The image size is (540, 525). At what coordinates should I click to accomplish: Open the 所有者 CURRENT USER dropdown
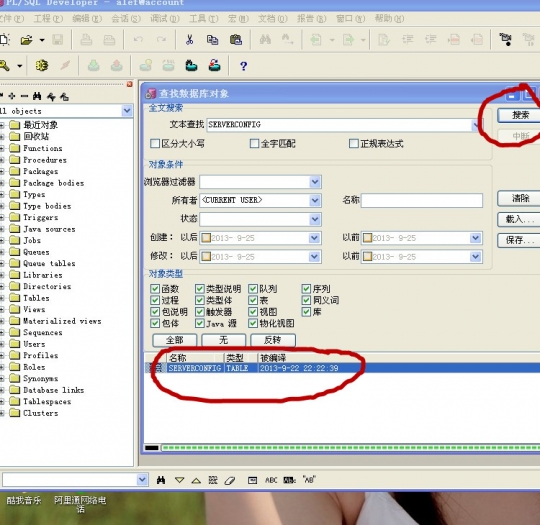tap(315, 200)
